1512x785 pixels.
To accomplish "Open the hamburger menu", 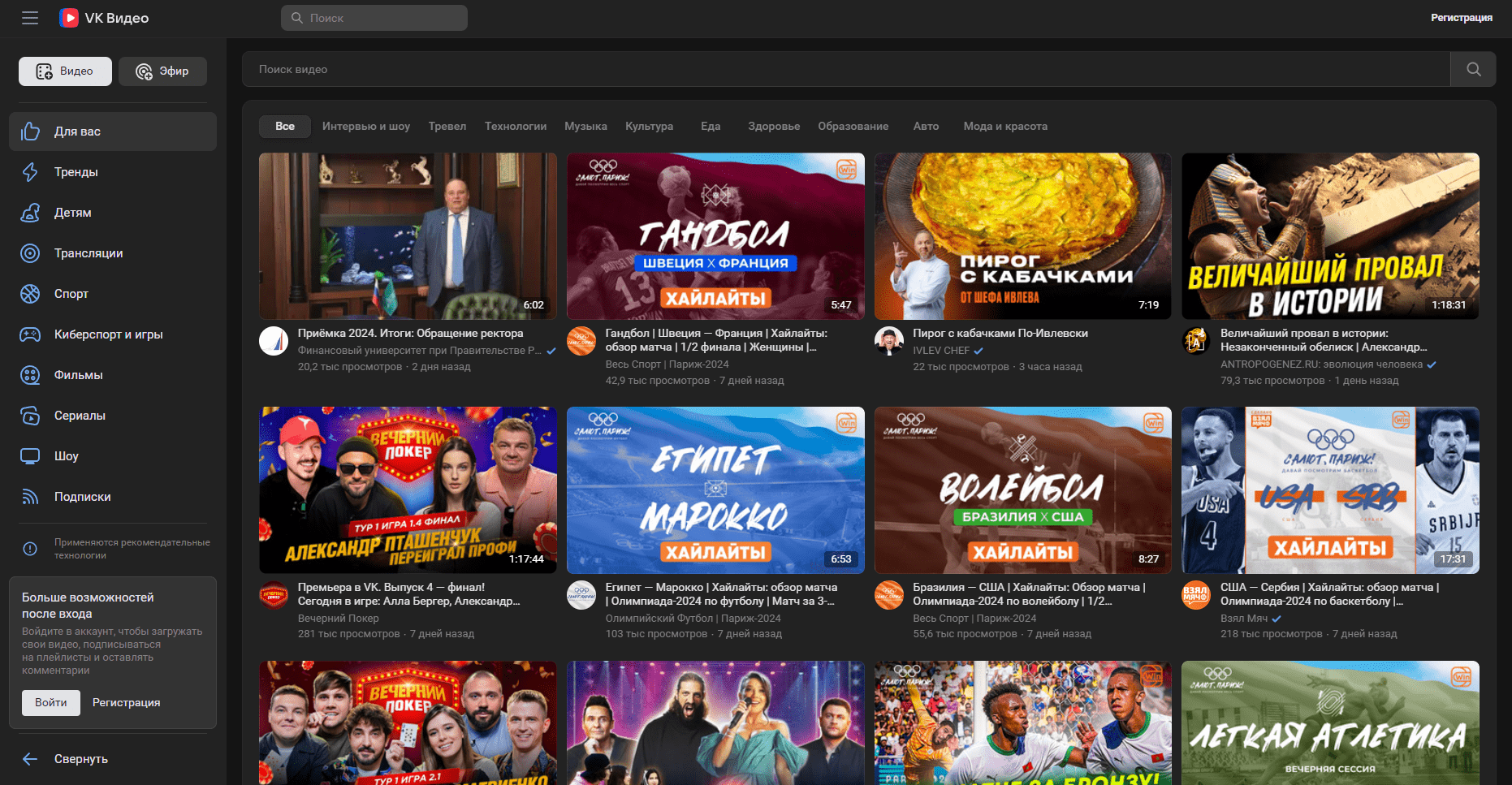I will pyautogui.click(x=30, y=17).
